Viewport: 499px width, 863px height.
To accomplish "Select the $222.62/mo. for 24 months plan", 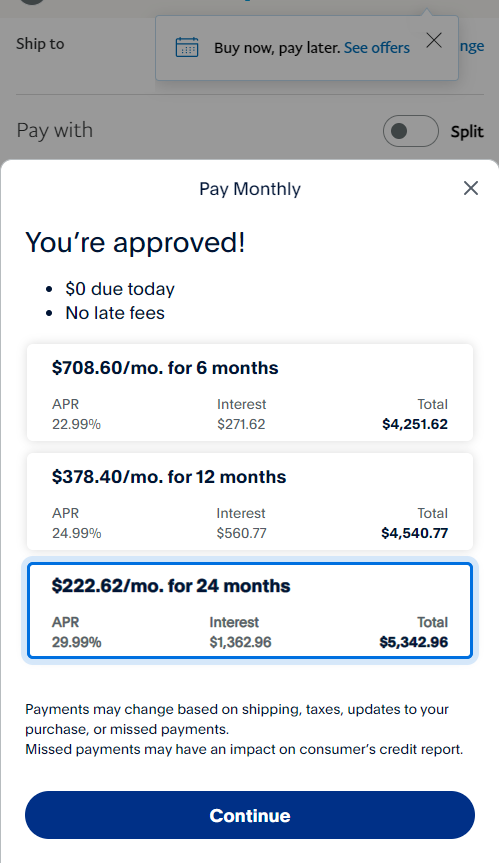I will [250, 610].
